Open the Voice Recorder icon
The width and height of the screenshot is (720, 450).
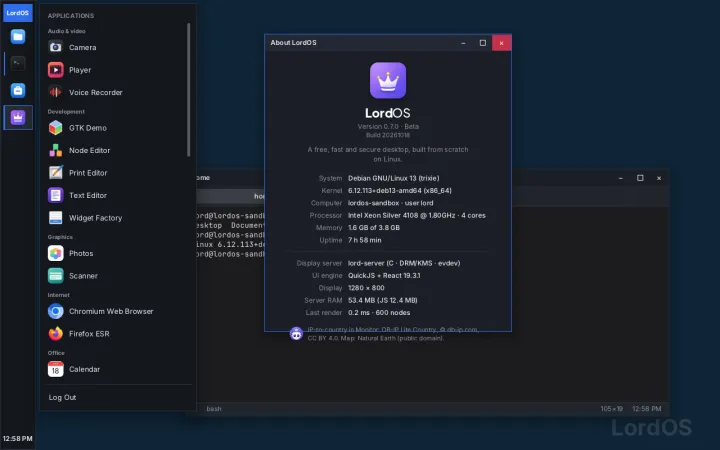(56, 92)
